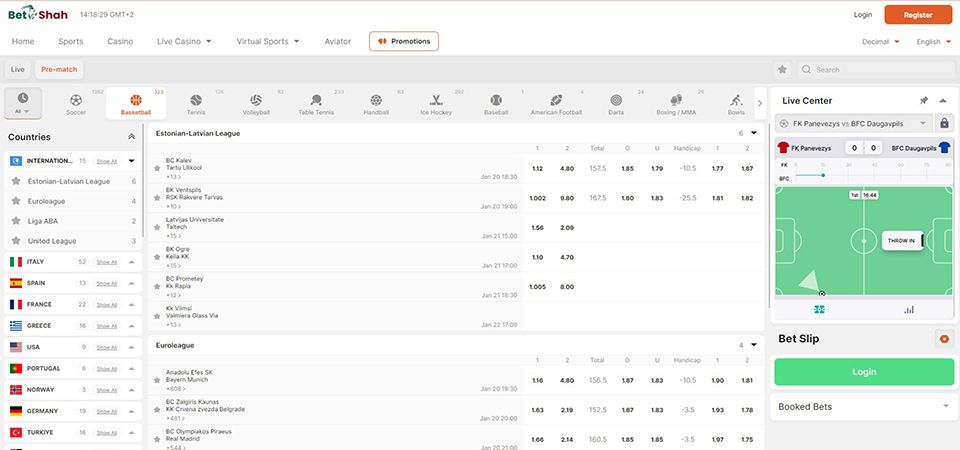Click the lock icon in Live Center
Viewport: 960px width, 450px height.
944,123
